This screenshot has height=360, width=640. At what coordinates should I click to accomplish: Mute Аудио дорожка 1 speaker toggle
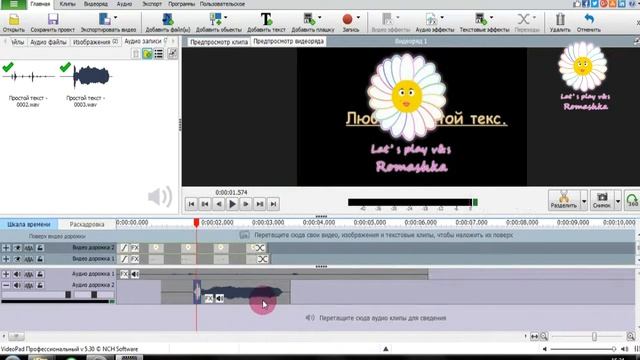pyautogui.click(x=17, y=274)
